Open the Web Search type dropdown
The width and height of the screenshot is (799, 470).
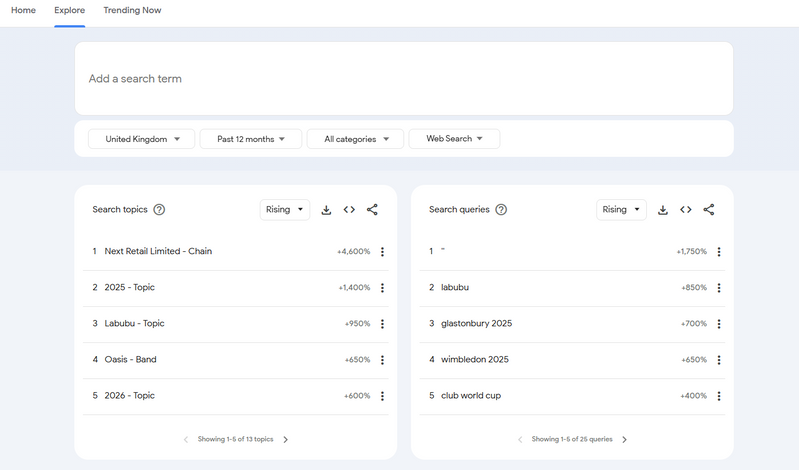pos(454,139)
